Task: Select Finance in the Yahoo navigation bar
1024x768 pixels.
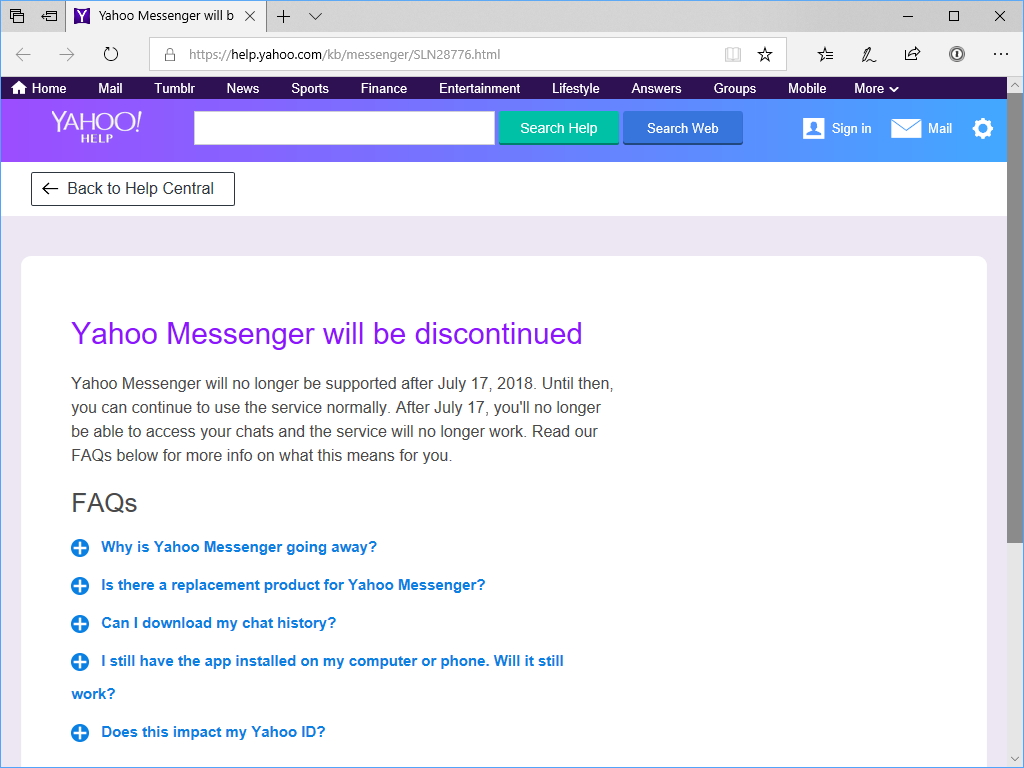Action: pyautogui.click(x=383, y=88)
